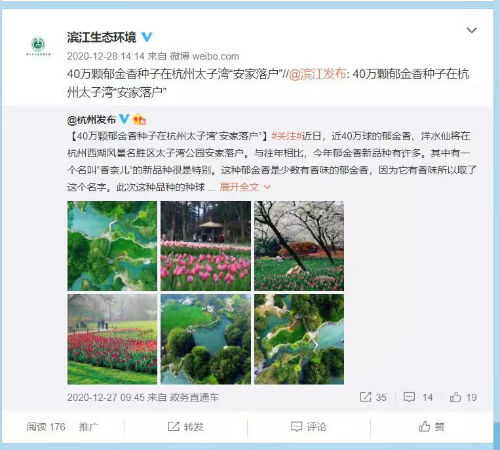The image size is (500, 450).
Task: Like the original post showing 19 likes
Action: 463,397
